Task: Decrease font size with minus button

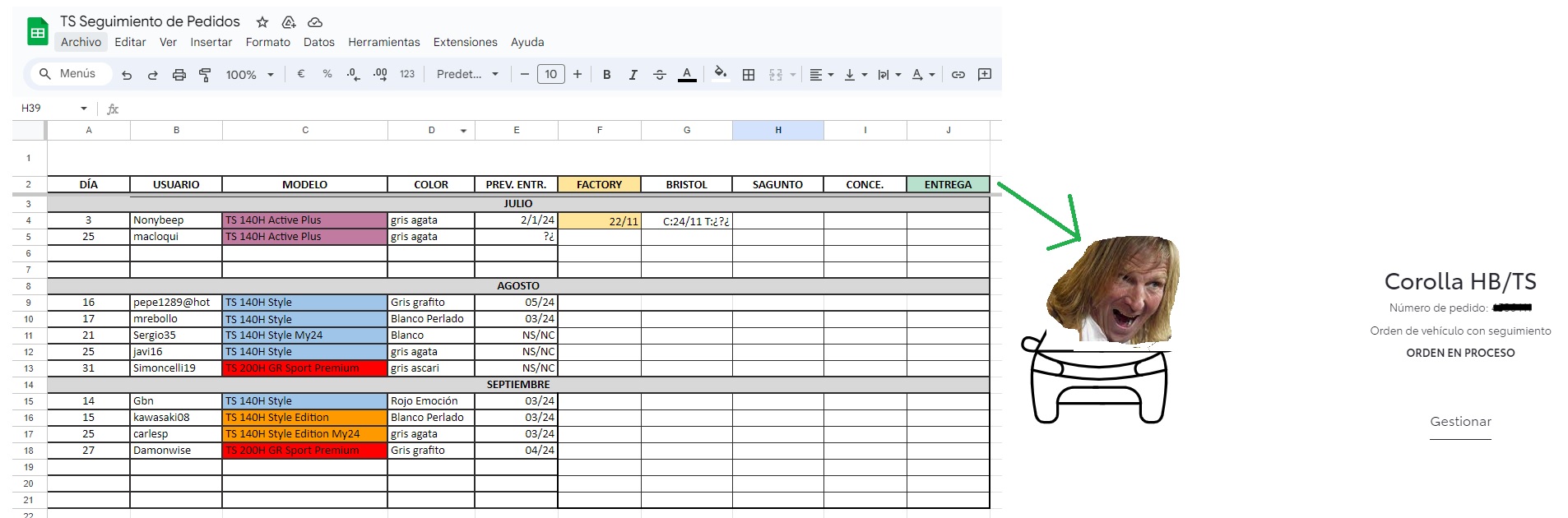Action: click(x=524, y=74)
